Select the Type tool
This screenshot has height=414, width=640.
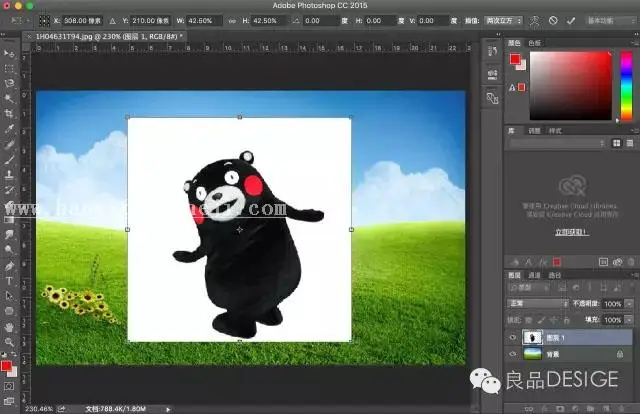(9, 280)
